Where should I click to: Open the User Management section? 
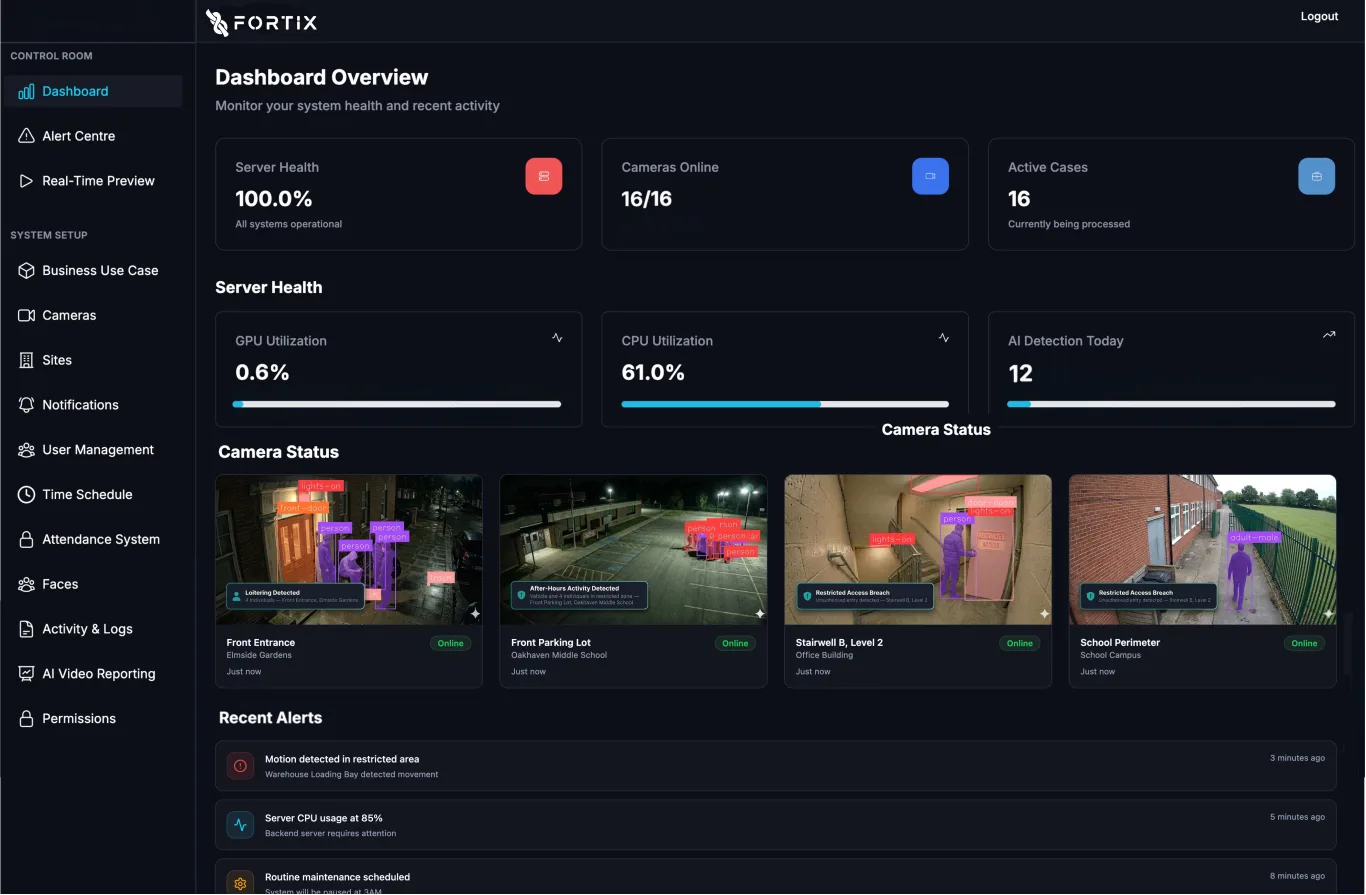pyautogui.click(x=92, y=450)
